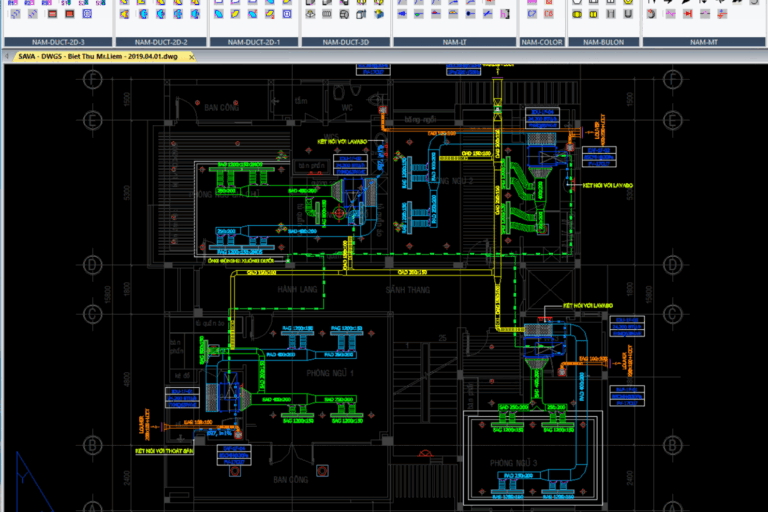Expand the NAM-DUCT-2D-3 panel title
This screenshot has height=512, width=768.
(x=58, y=42)
